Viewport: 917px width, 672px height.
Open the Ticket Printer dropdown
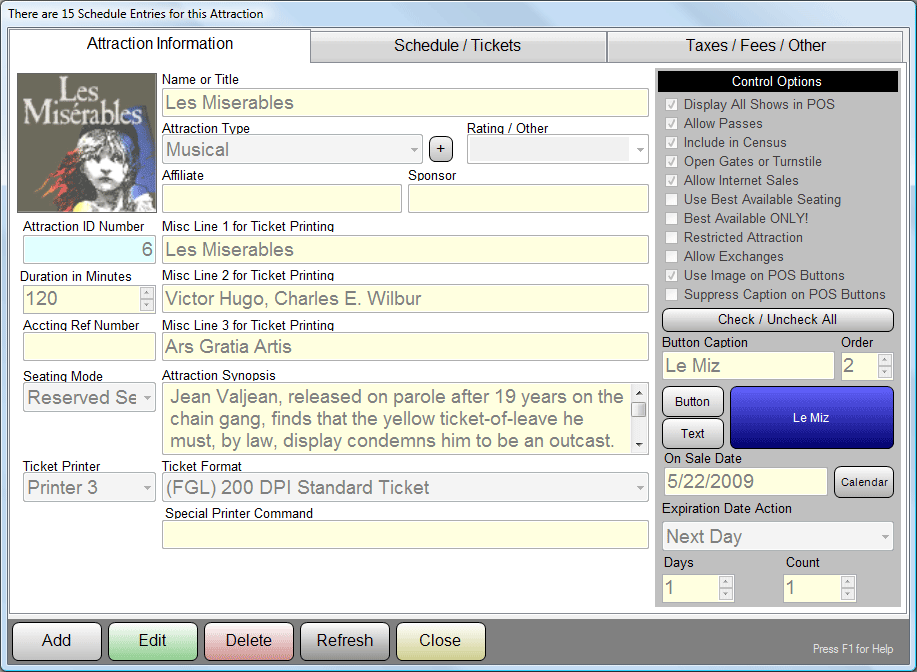click(147, 488)
